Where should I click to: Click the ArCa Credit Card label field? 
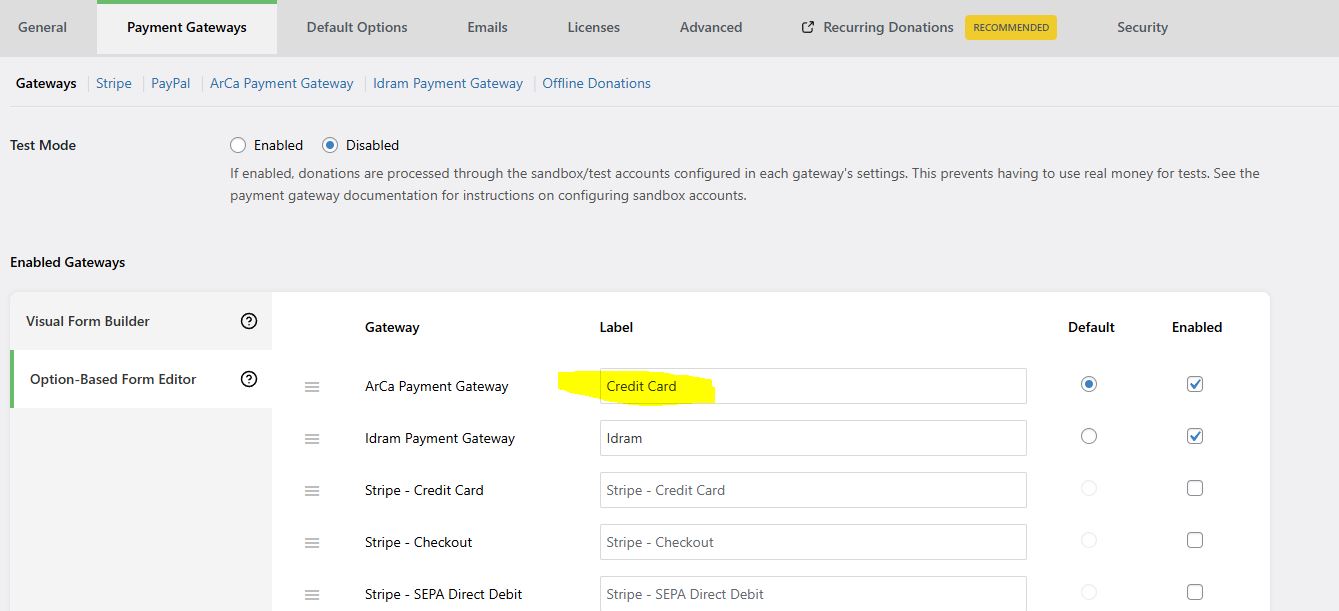point(812,386)
